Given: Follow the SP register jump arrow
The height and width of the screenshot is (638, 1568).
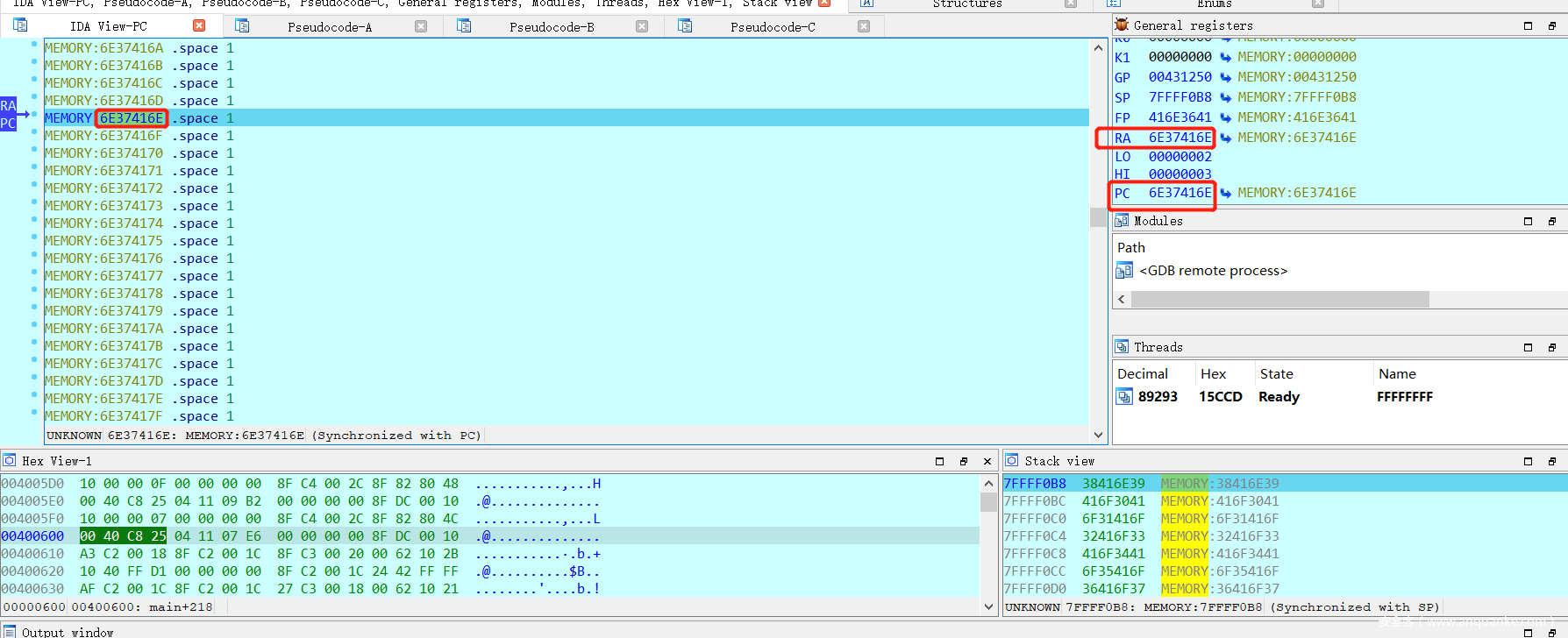Looking at the screenshot, I should click(x=1225, y=97).
